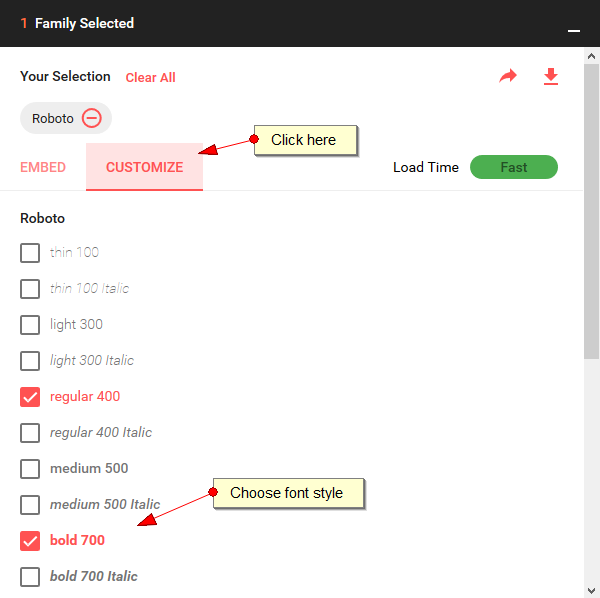Remove Roboto with the minus icon
The height and width of the screenshot is (598, 600).
coord(92,118)
